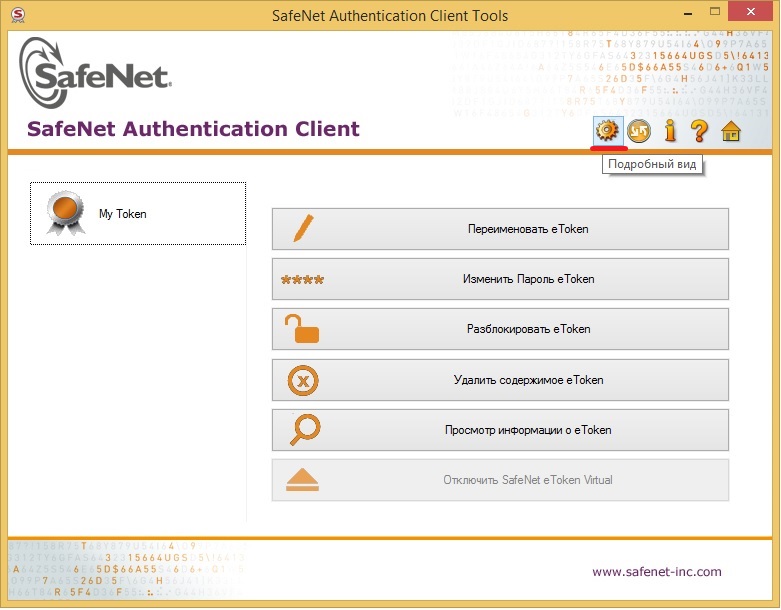Click the SafeNet title bar application icon
781x610 pixels.
coord(18,15)
